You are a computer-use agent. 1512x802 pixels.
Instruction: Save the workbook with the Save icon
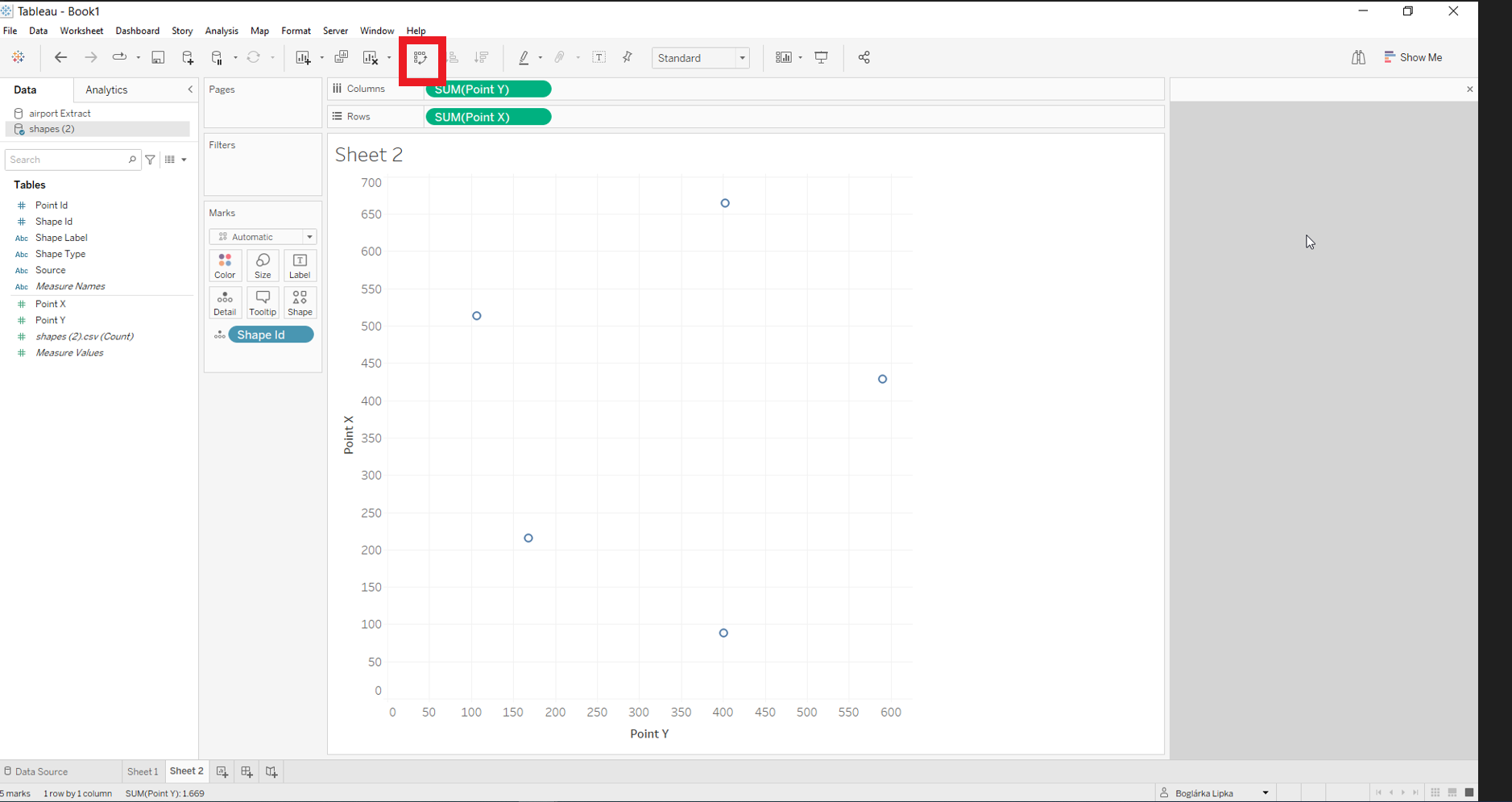point(158,57)
